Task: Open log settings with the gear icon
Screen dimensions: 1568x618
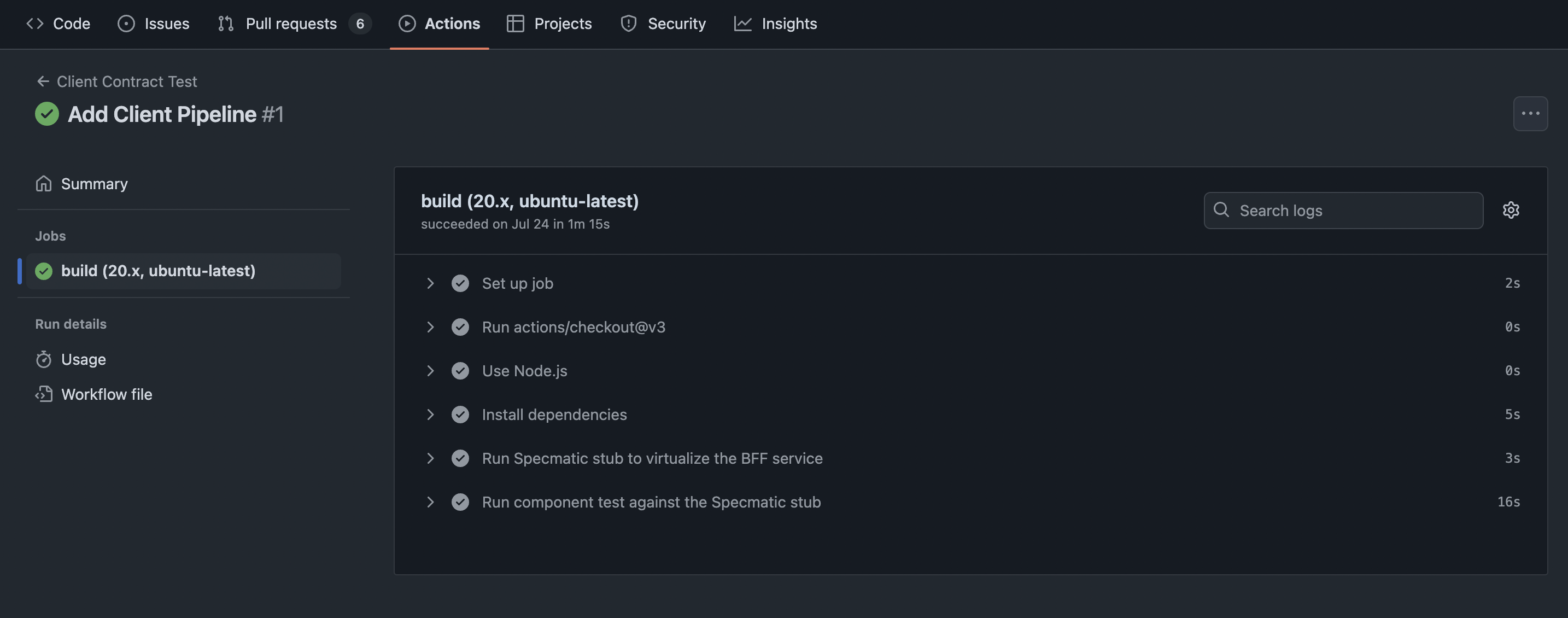Action: tap(1511, 210)
